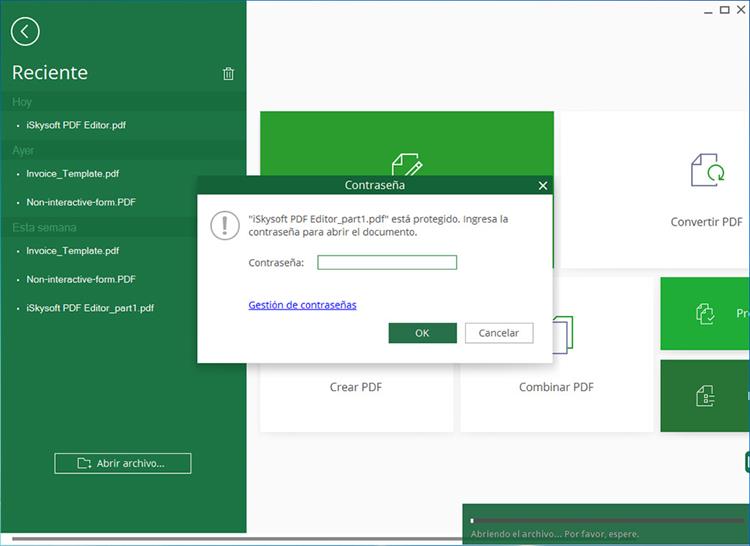The image size is (750, 546).
Task: Select the Reciente heading
Action: [50, 73]
